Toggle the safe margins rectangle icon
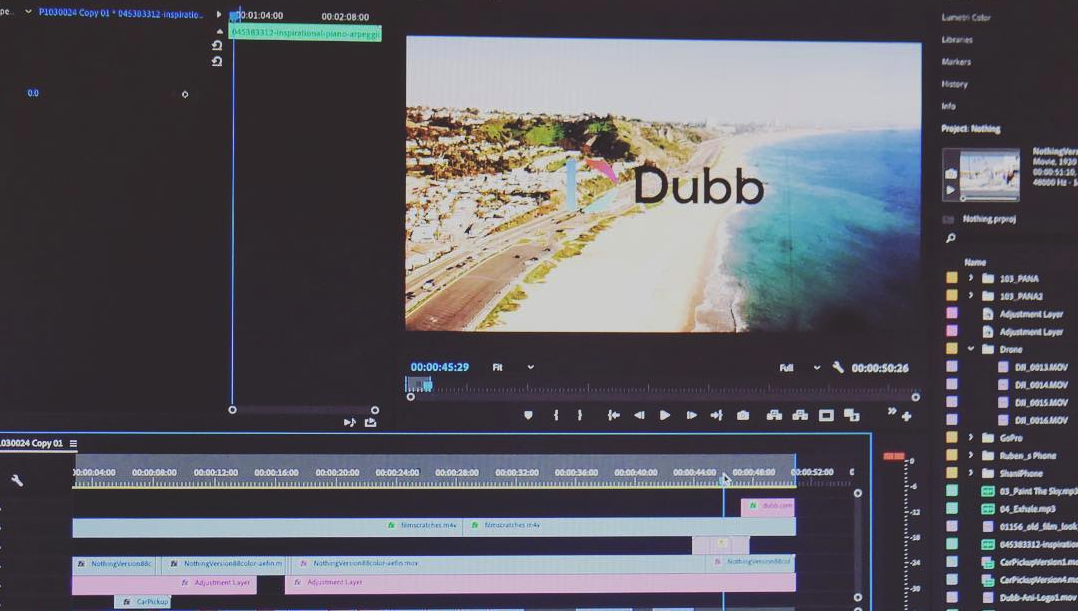1078x611 pixels. [826, 415]
